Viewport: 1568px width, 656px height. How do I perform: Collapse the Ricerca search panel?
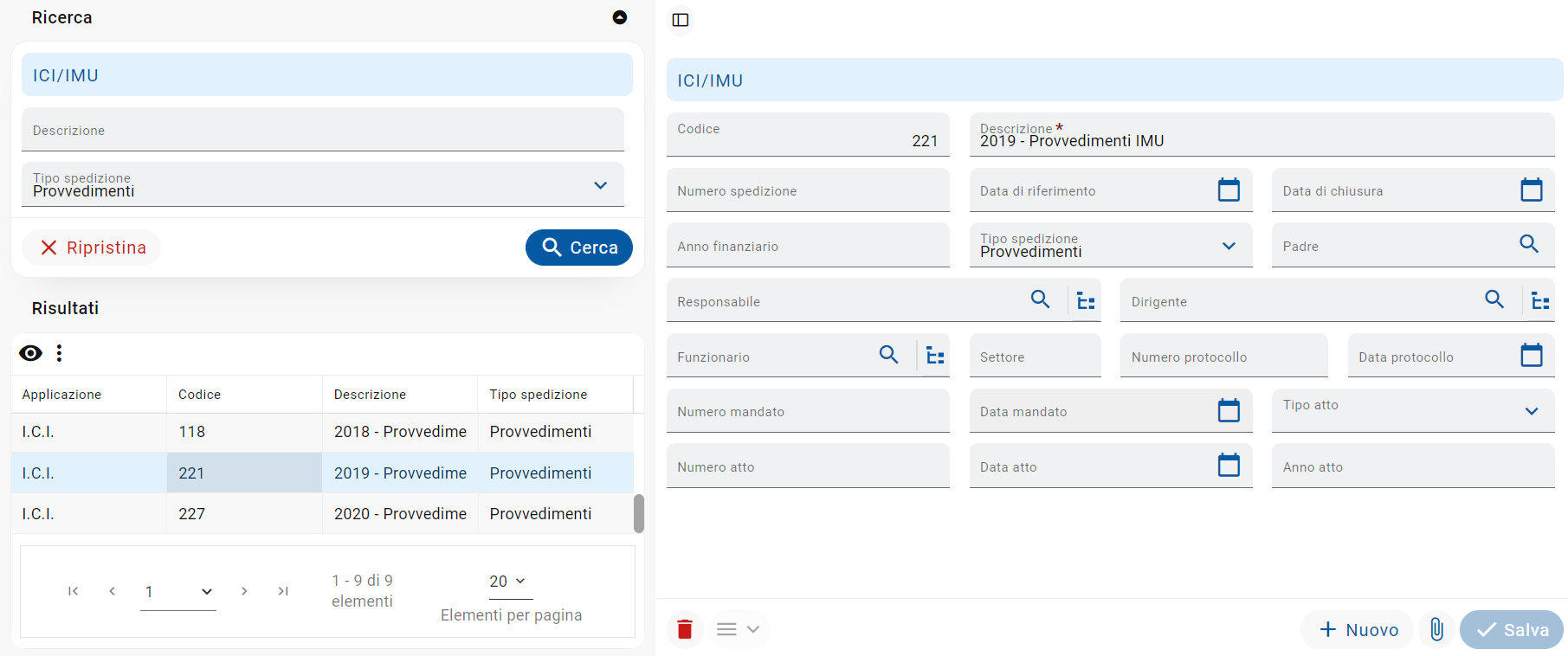tap(620, 17)
